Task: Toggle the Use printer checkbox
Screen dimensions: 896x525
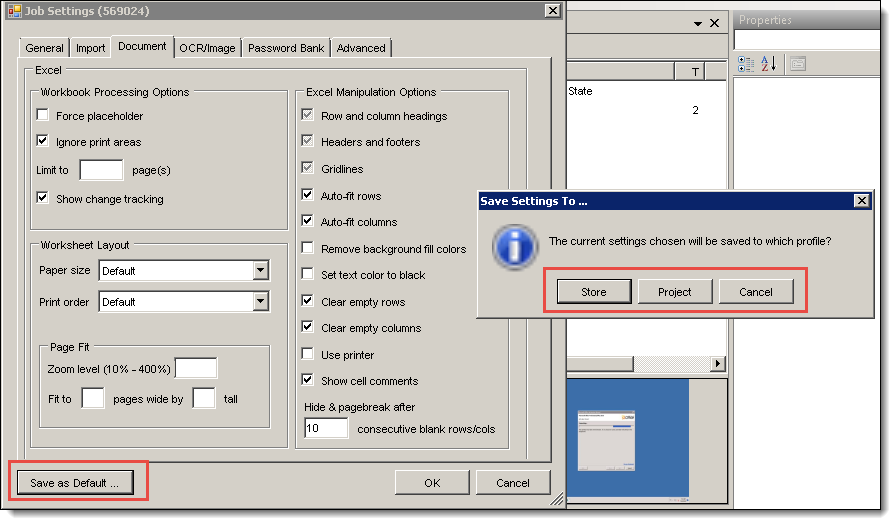Action: [309, 355]
